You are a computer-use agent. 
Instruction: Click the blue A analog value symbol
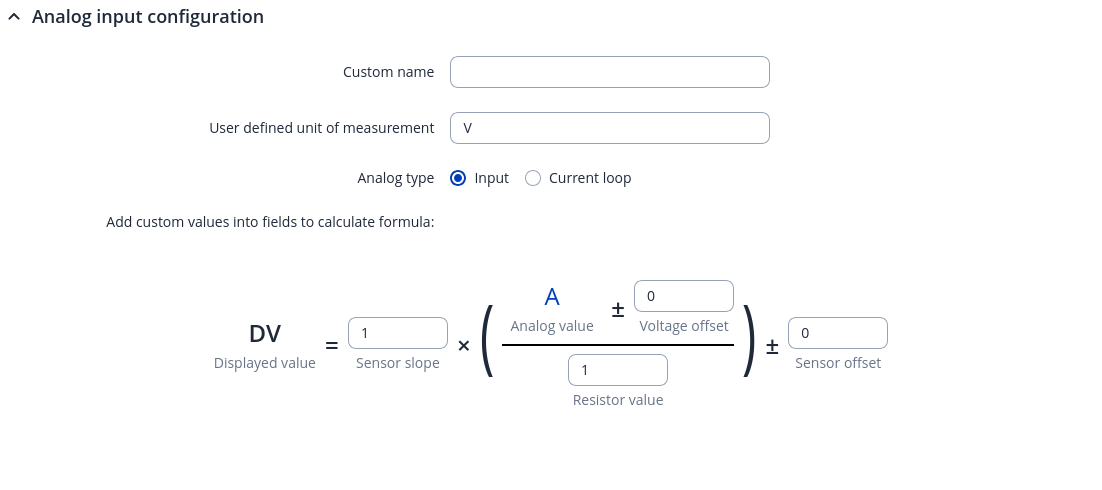(551, 296)
